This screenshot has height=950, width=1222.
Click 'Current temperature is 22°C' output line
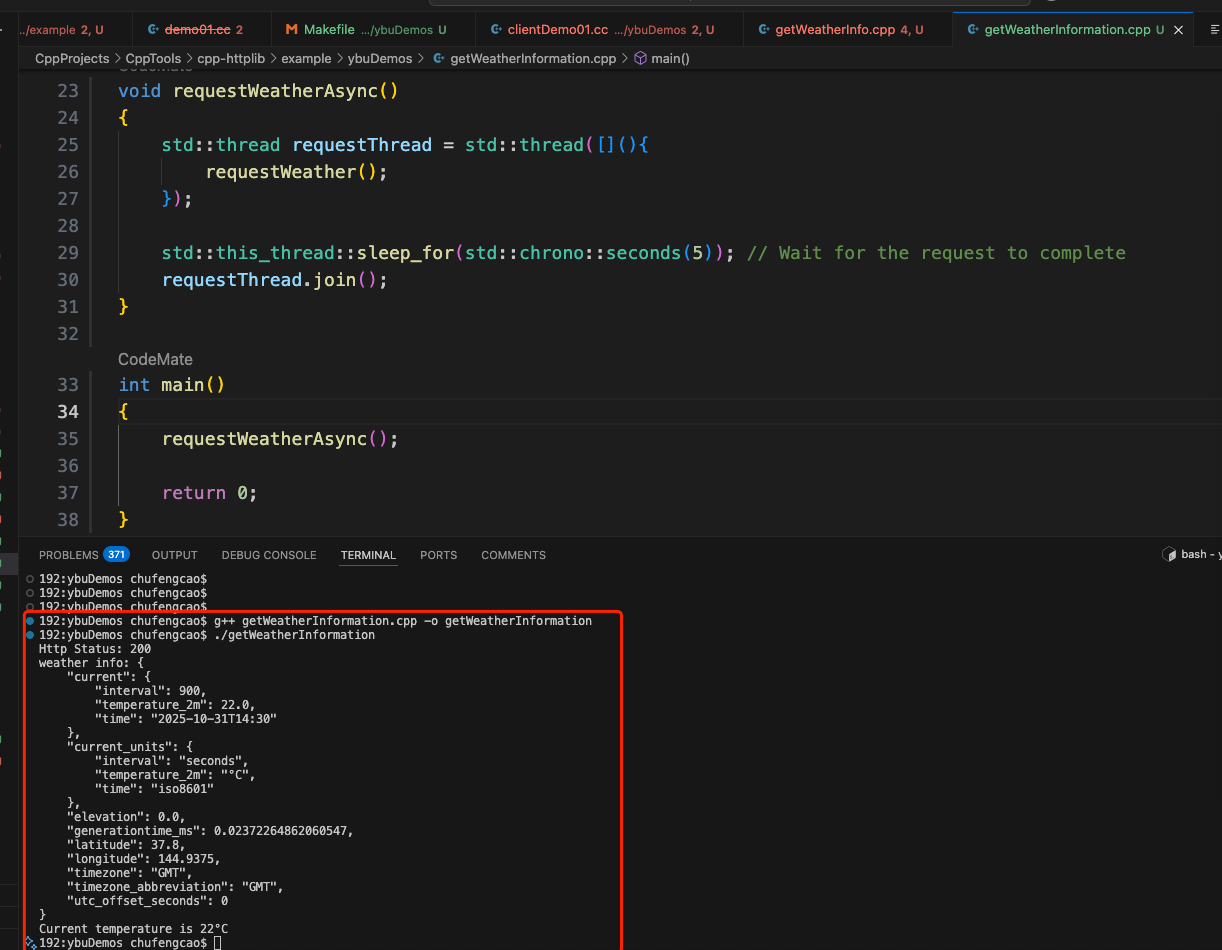[133, 929]
